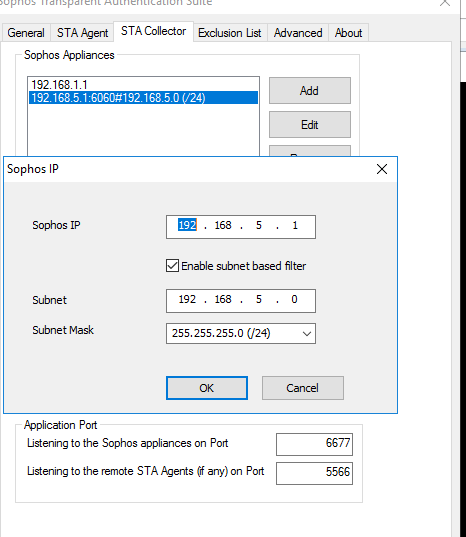Open the About tab
The image size is (466, 537).
click(348, 33)
